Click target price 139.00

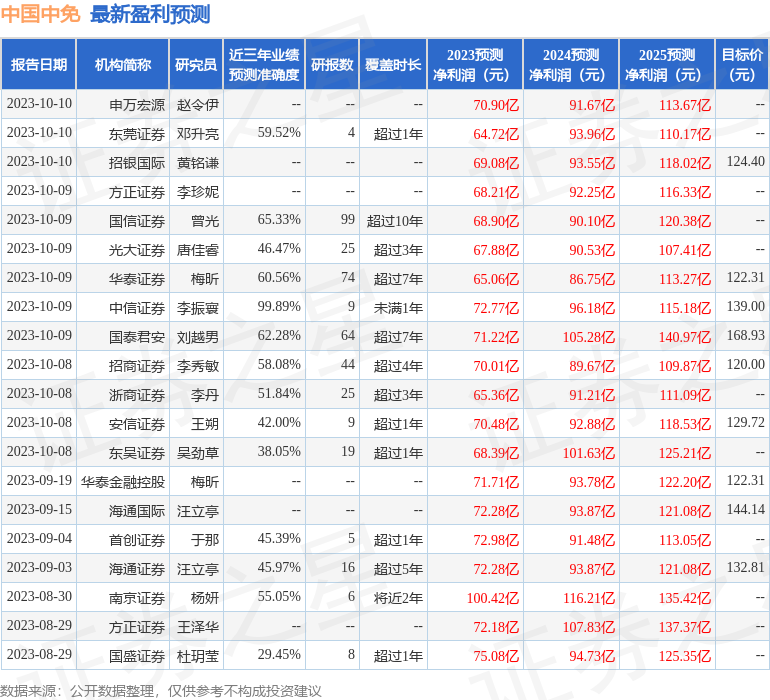(745, 307)
